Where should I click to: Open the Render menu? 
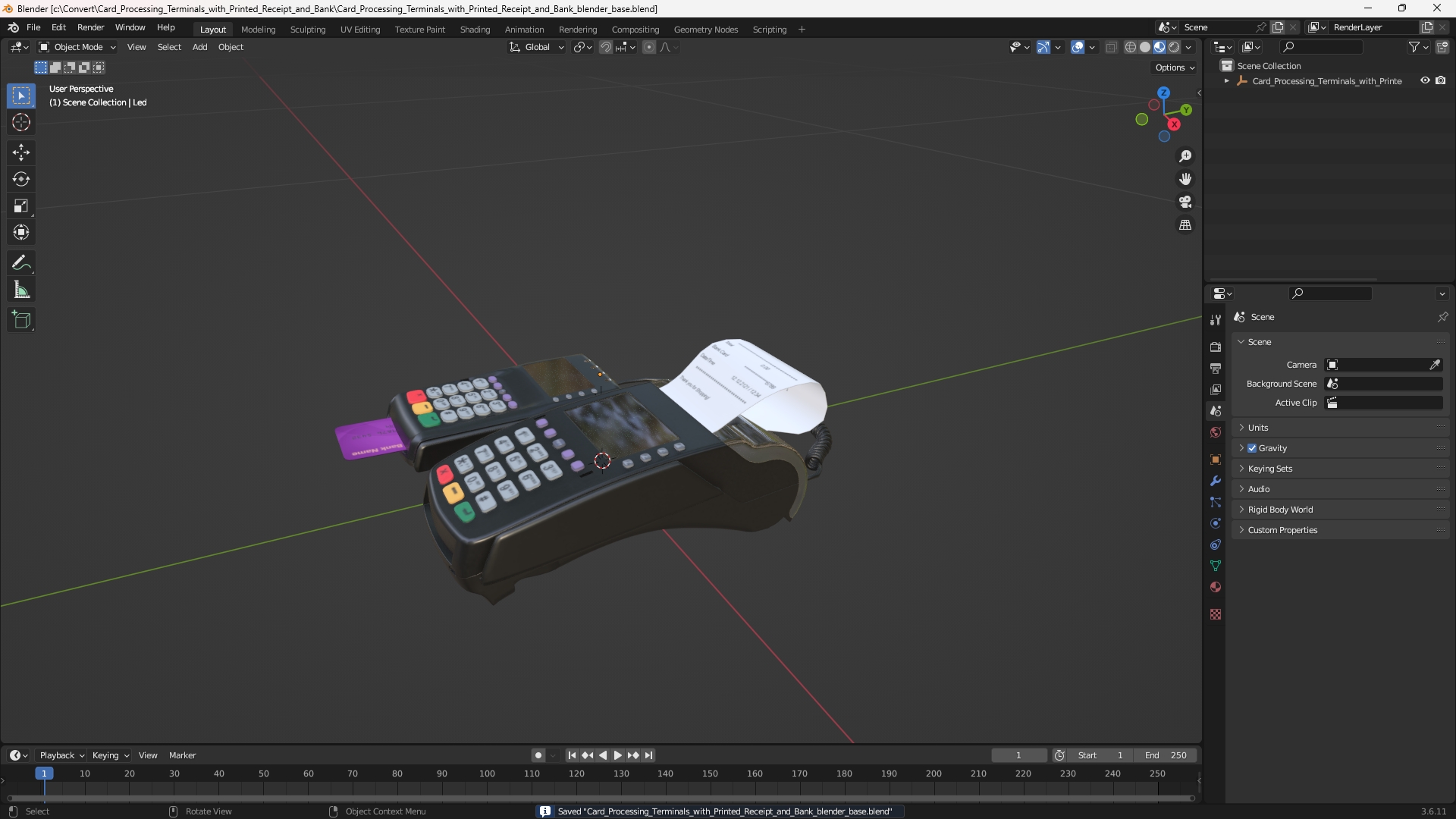click(x=90, y=27)
